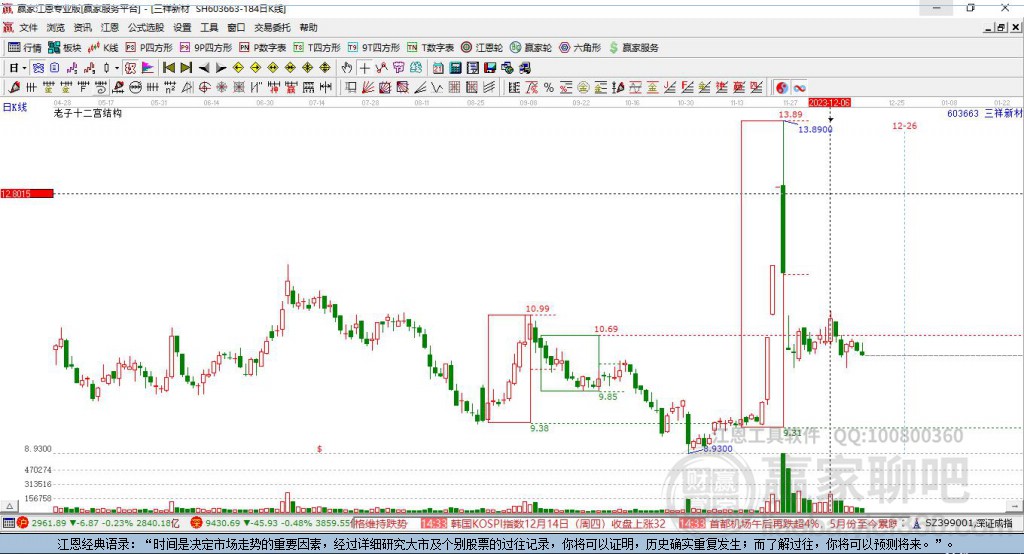The height and width of the screenshot is (554, 1024).
Task: Open the 江恩 menu
Action: click(110, 27)
